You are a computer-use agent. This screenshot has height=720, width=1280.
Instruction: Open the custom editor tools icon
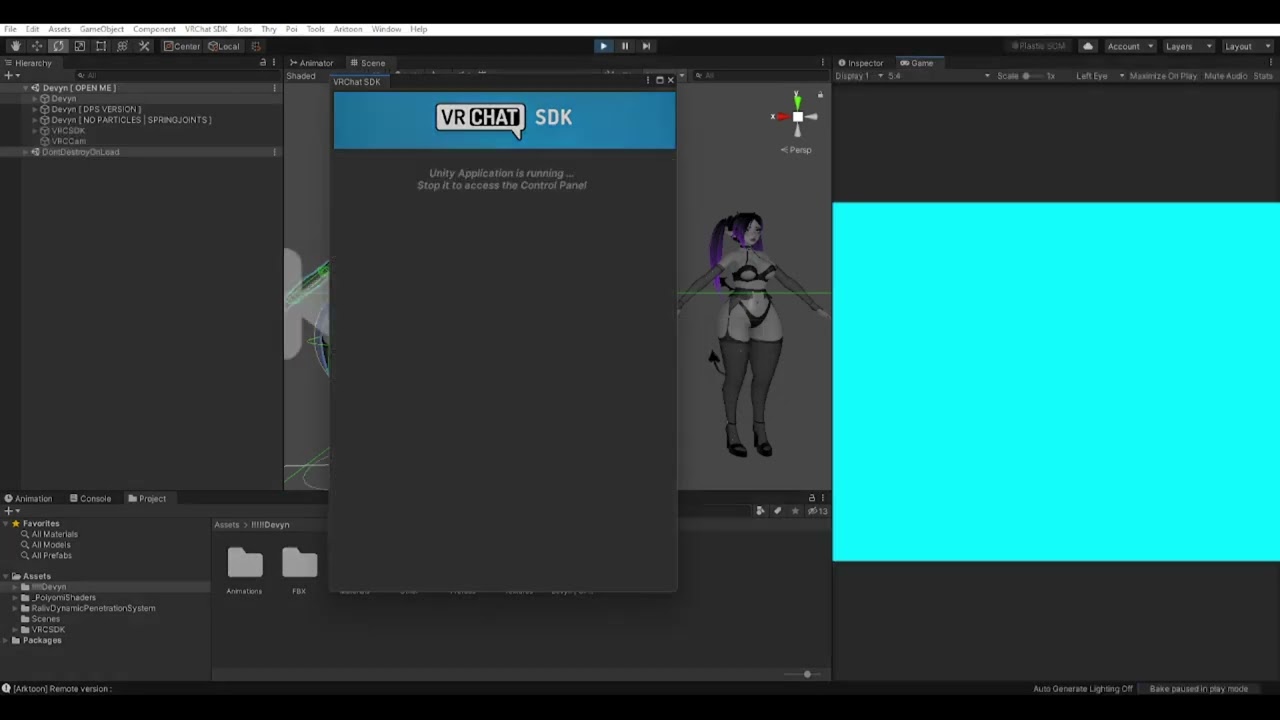(x=144, y=46)
